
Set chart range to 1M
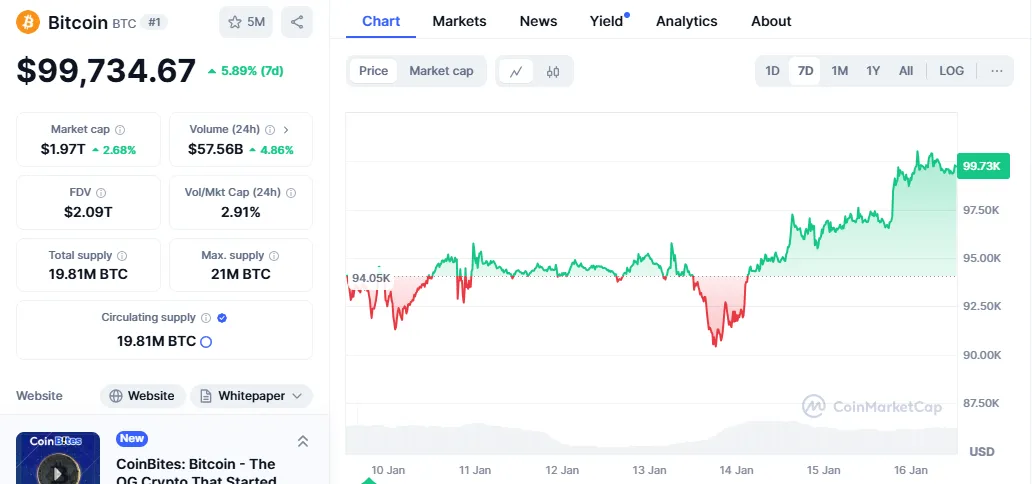point(840,71)
